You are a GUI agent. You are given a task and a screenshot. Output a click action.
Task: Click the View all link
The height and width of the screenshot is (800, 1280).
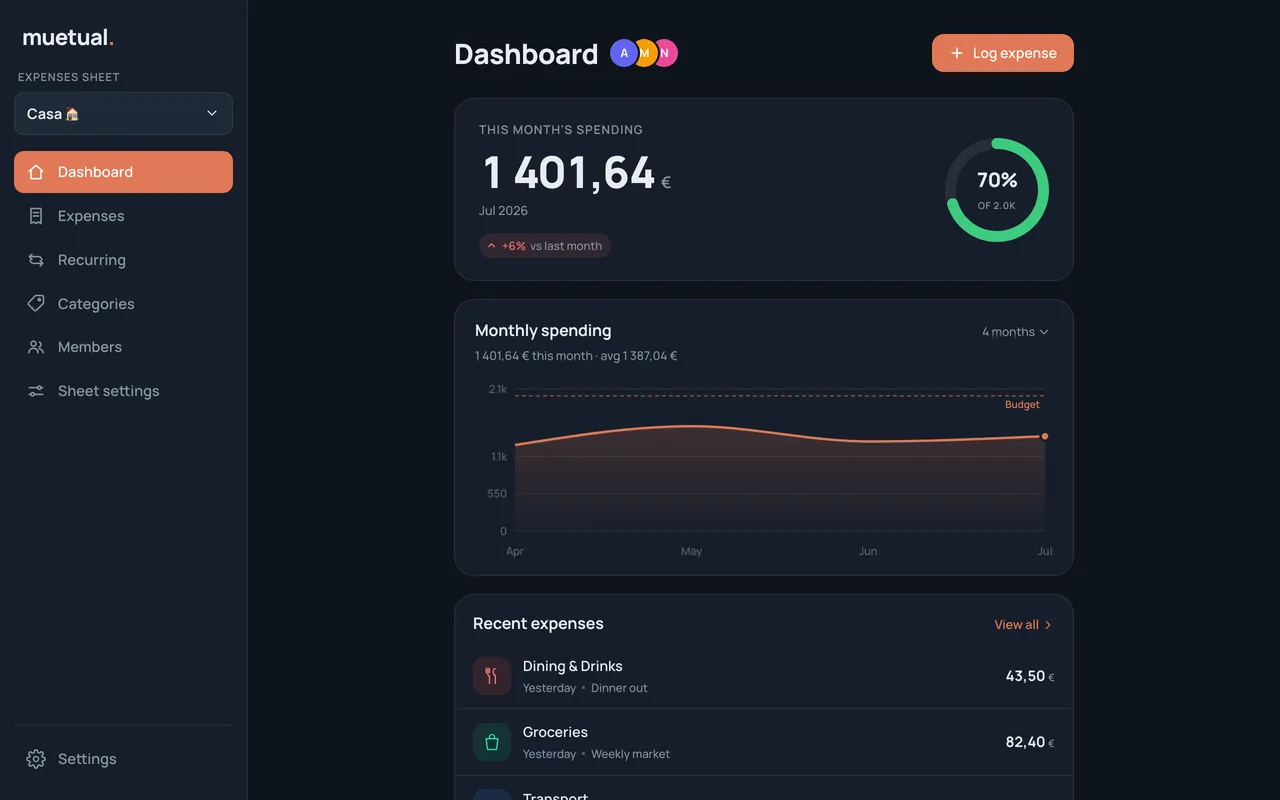1023,625
